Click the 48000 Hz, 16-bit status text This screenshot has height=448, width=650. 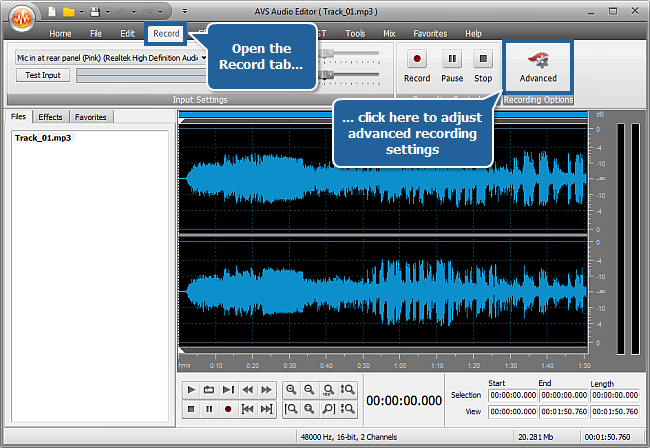[x=349, y=437]
